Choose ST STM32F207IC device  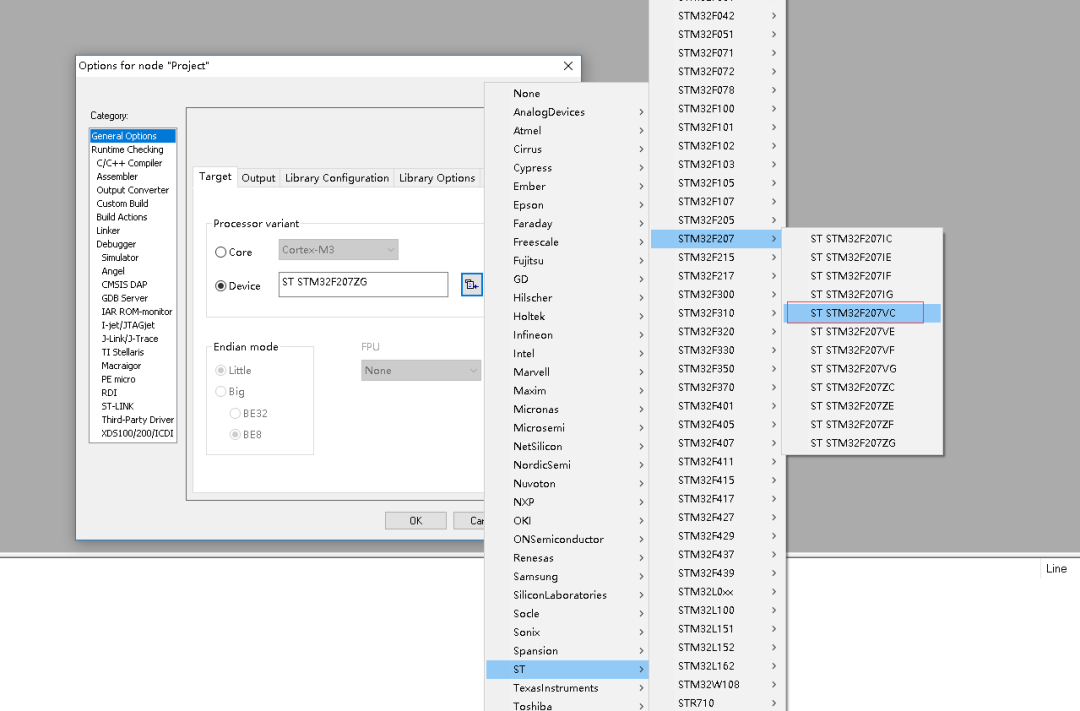[863, 239]
